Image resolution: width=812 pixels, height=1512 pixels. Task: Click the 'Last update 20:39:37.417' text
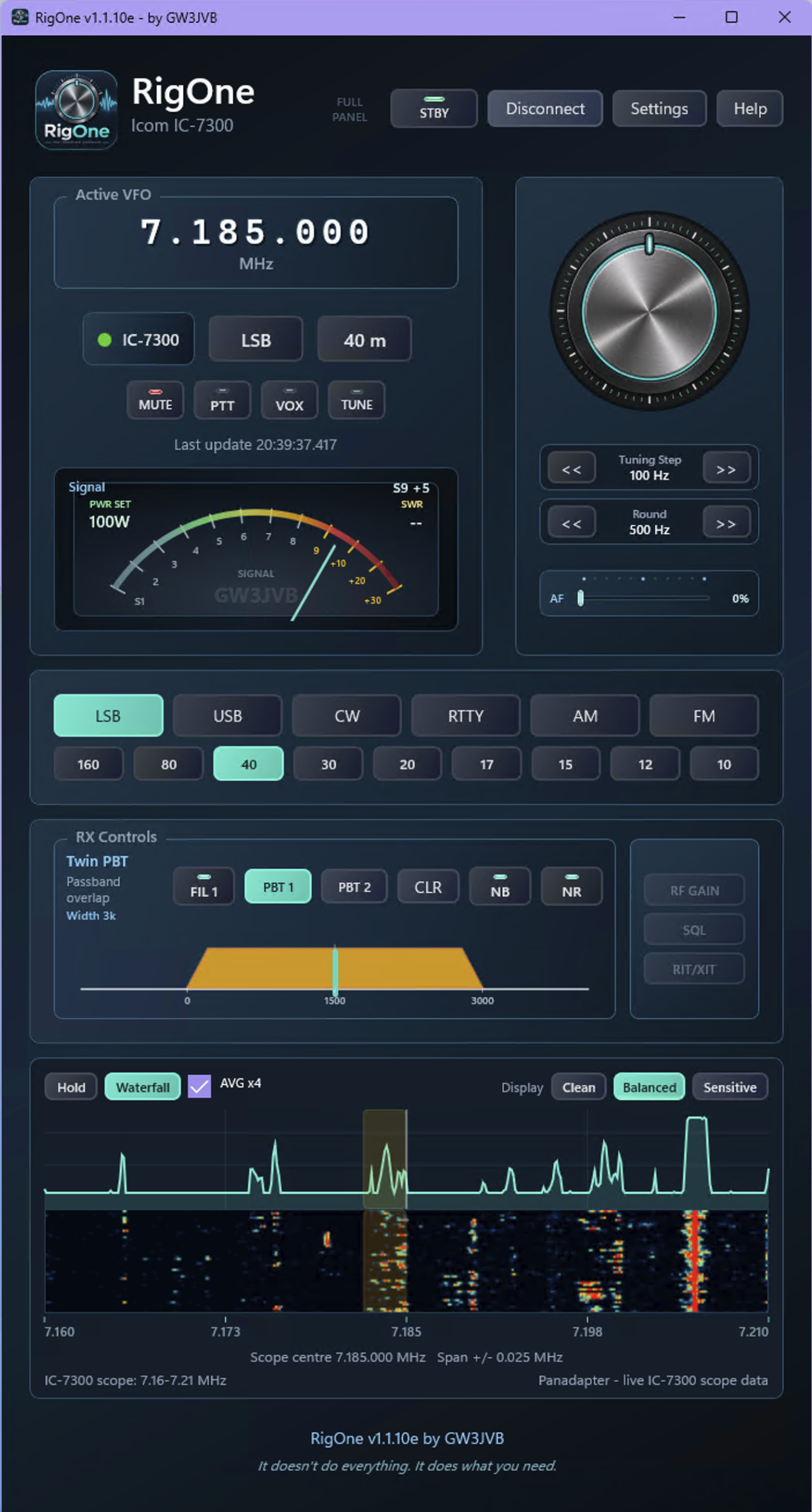pos(255,444)
